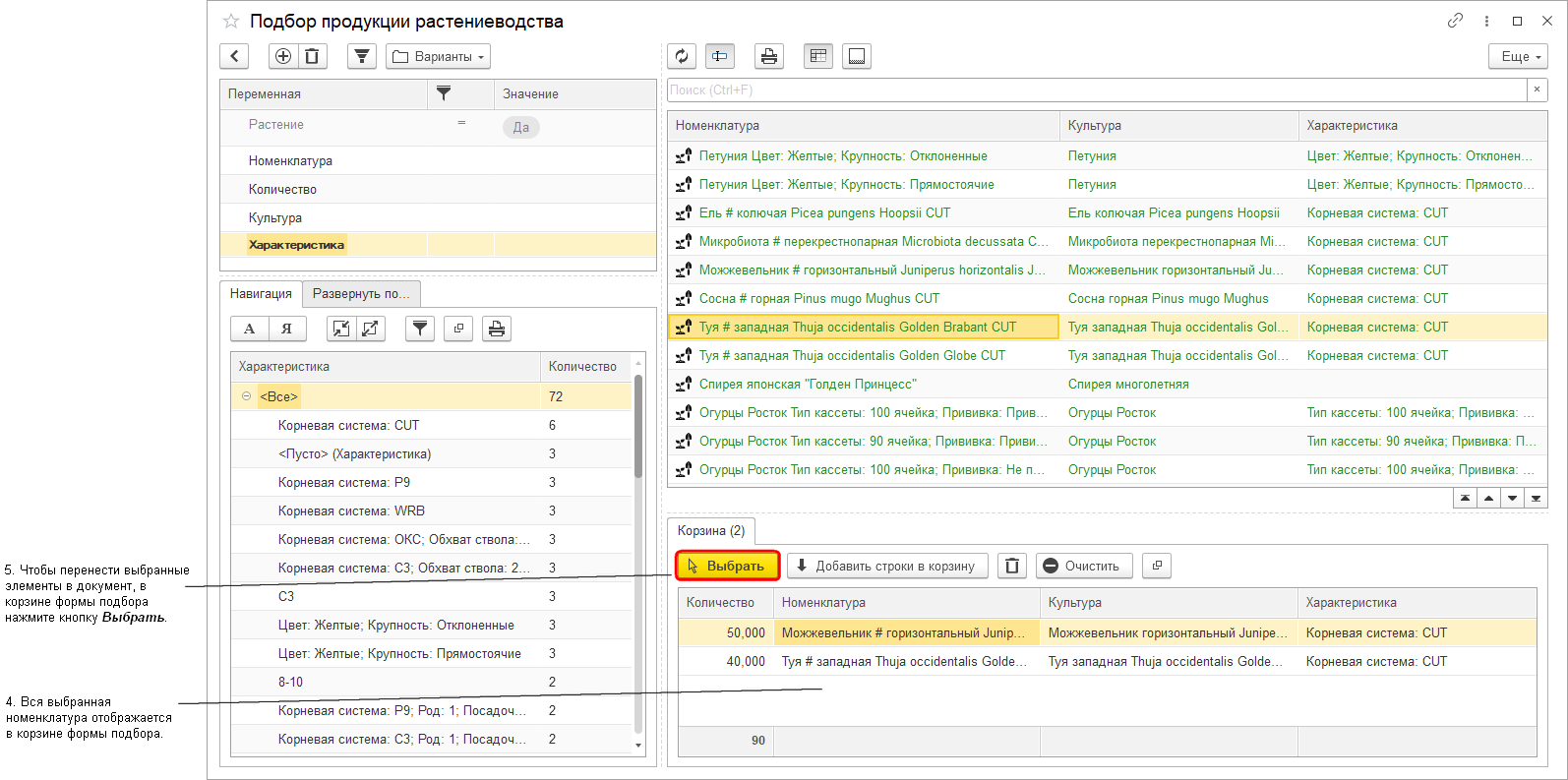Click the add (plus) icon in the variables toolbar

coord(282,57)
